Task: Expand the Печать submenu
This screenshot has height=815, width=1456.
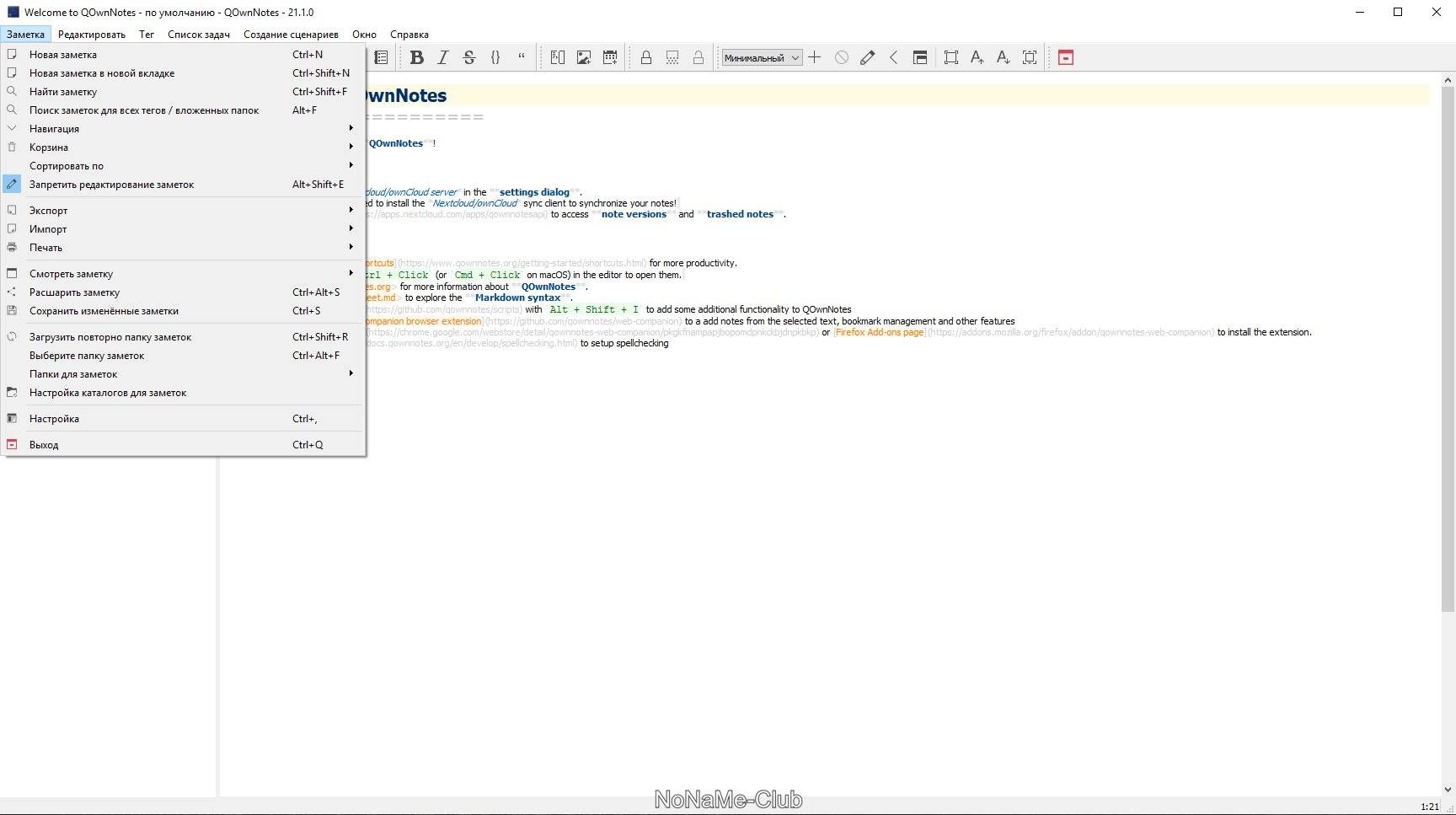Action: pyautogui.click(x=184, y=248)
